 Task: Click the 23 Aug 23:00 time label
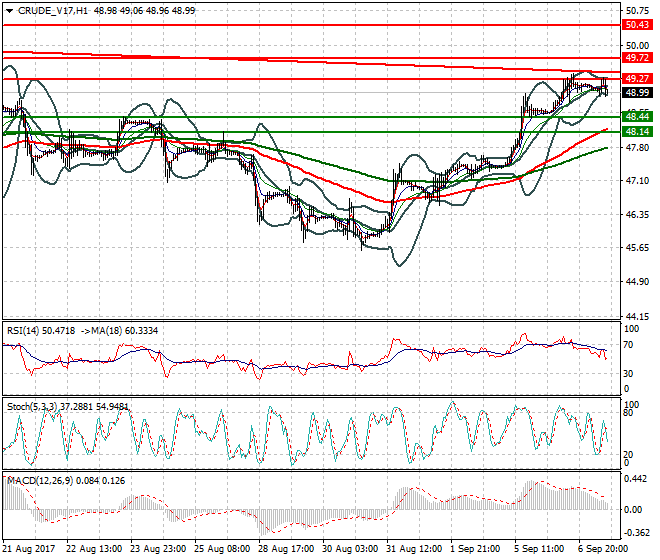[x=158, y=549]
